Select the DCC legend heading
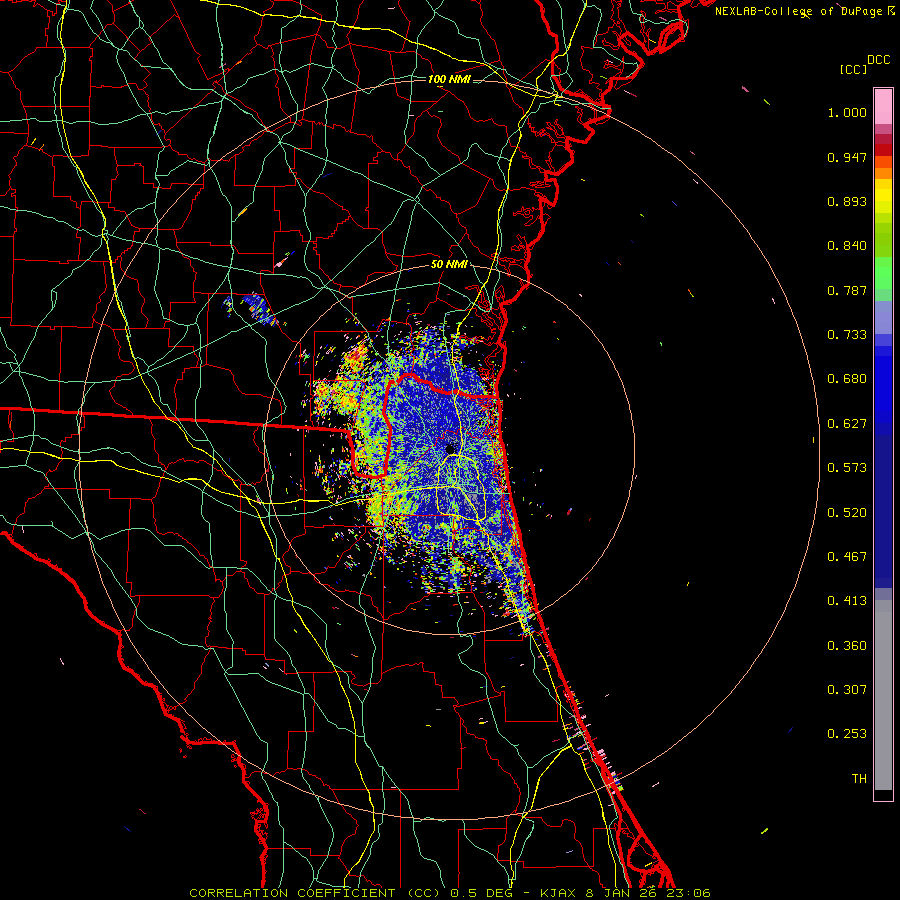Viewport: 900px width, 900px height. click(x=878, y=60)
